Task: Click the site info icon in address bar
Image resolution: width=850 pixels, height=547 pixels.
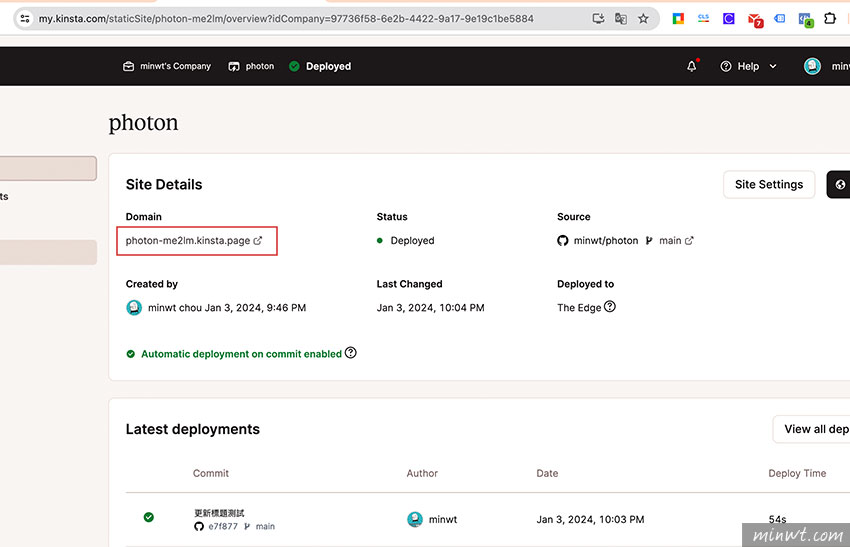Action: click(x=25, y=19)
